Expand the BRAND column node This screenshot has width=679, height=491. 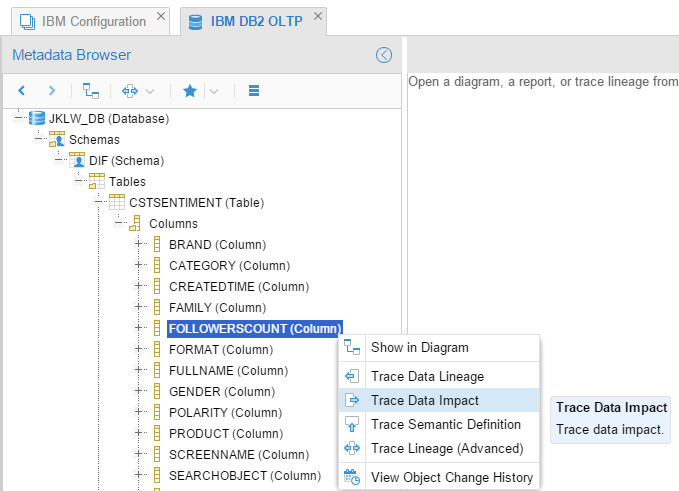[x=139, y=243]
